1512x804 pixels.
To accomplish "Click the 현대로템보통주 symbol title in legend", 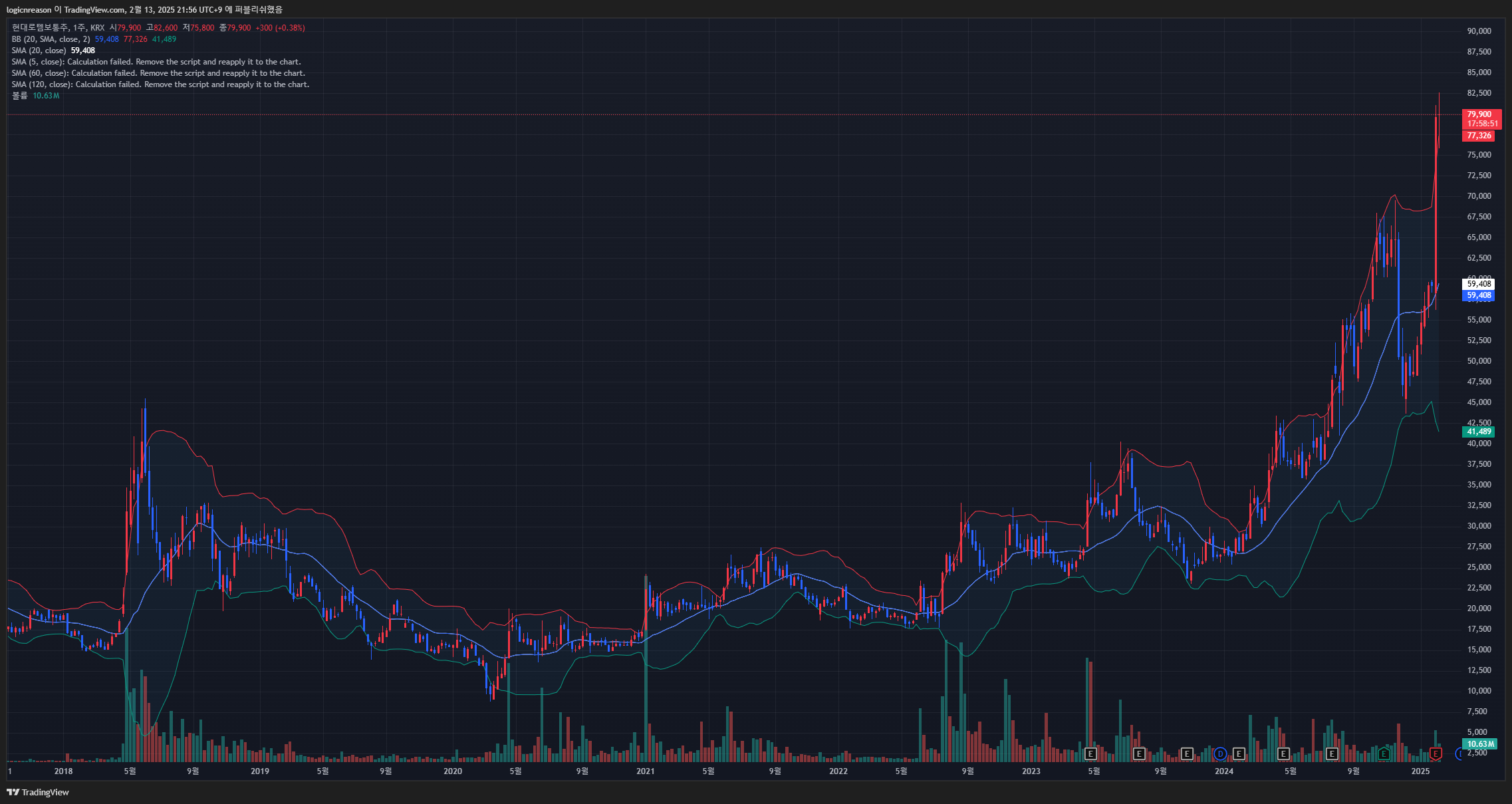I will pyautogui.click(x=40, y=28).
